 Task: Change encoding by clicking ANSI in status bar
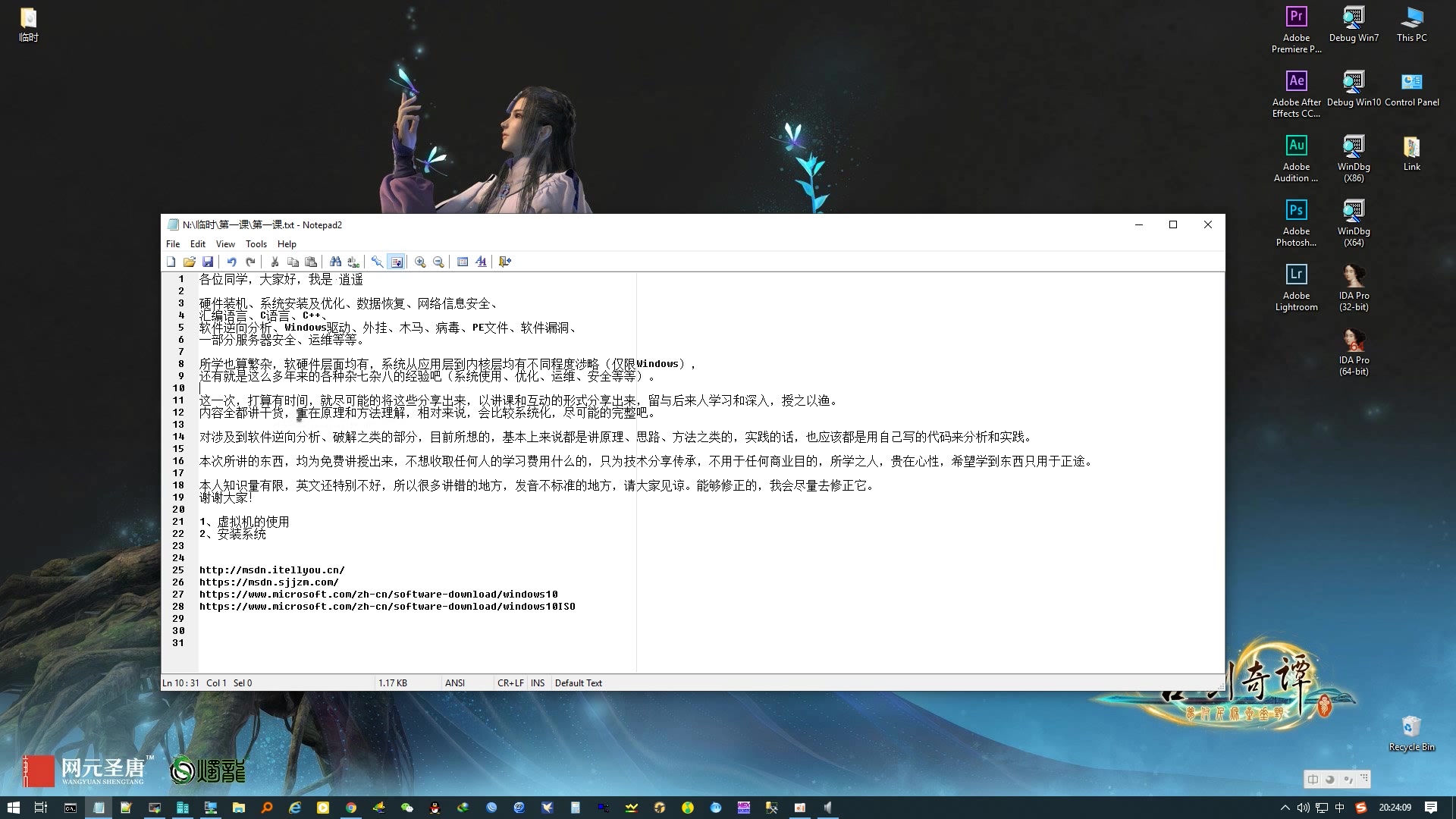pyautogui.click(x=453, y=682)
